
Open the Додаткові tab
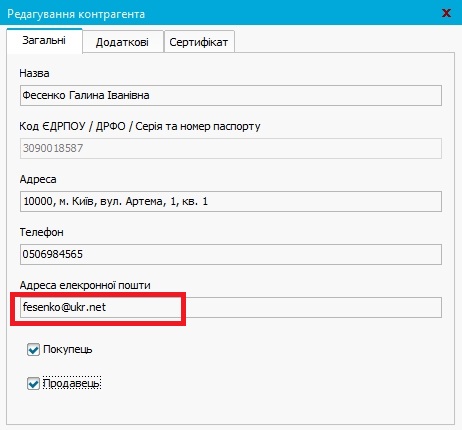[123, 42]
